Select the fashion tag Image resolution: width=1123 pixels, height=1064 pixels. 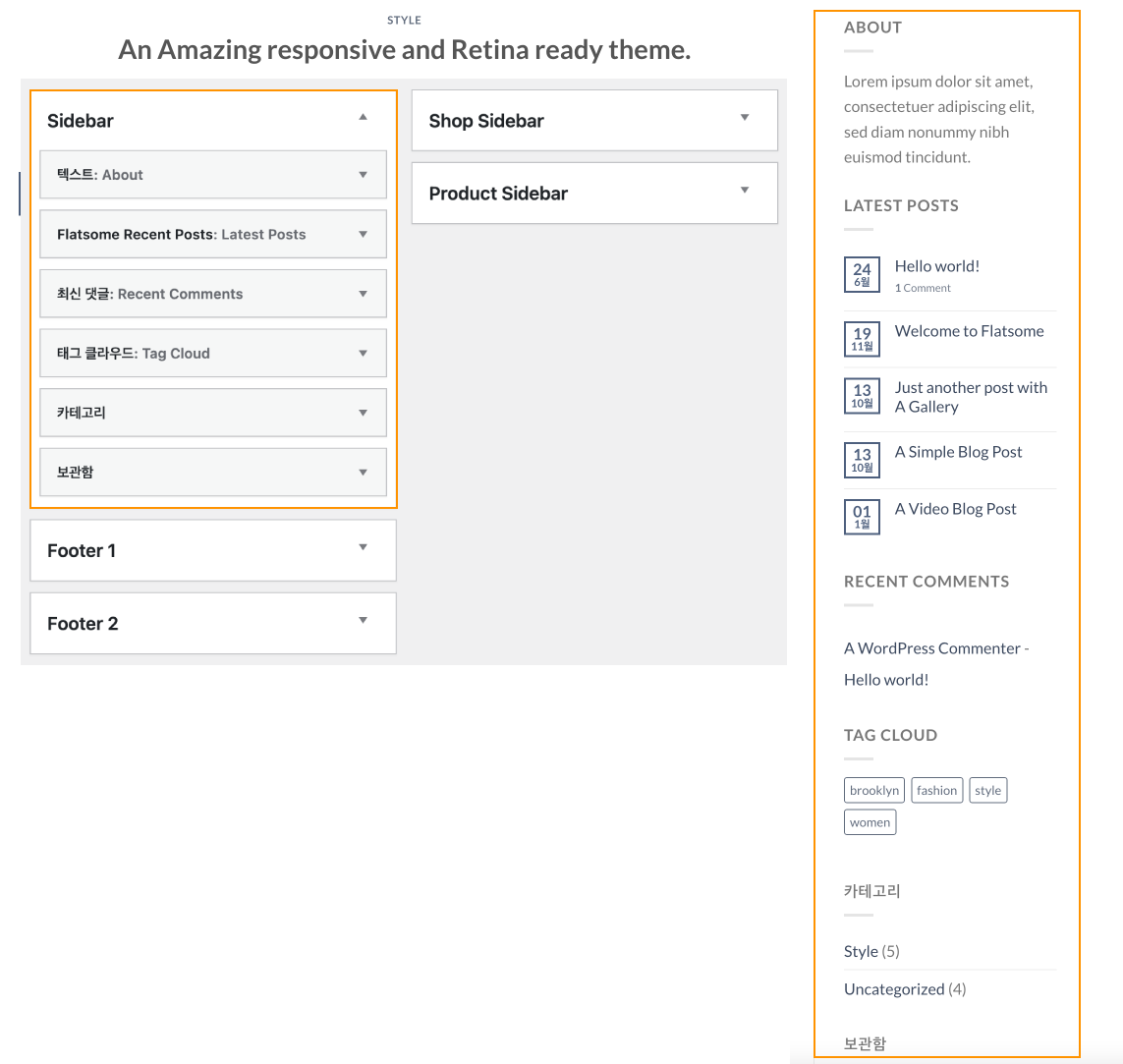point(936,791)
